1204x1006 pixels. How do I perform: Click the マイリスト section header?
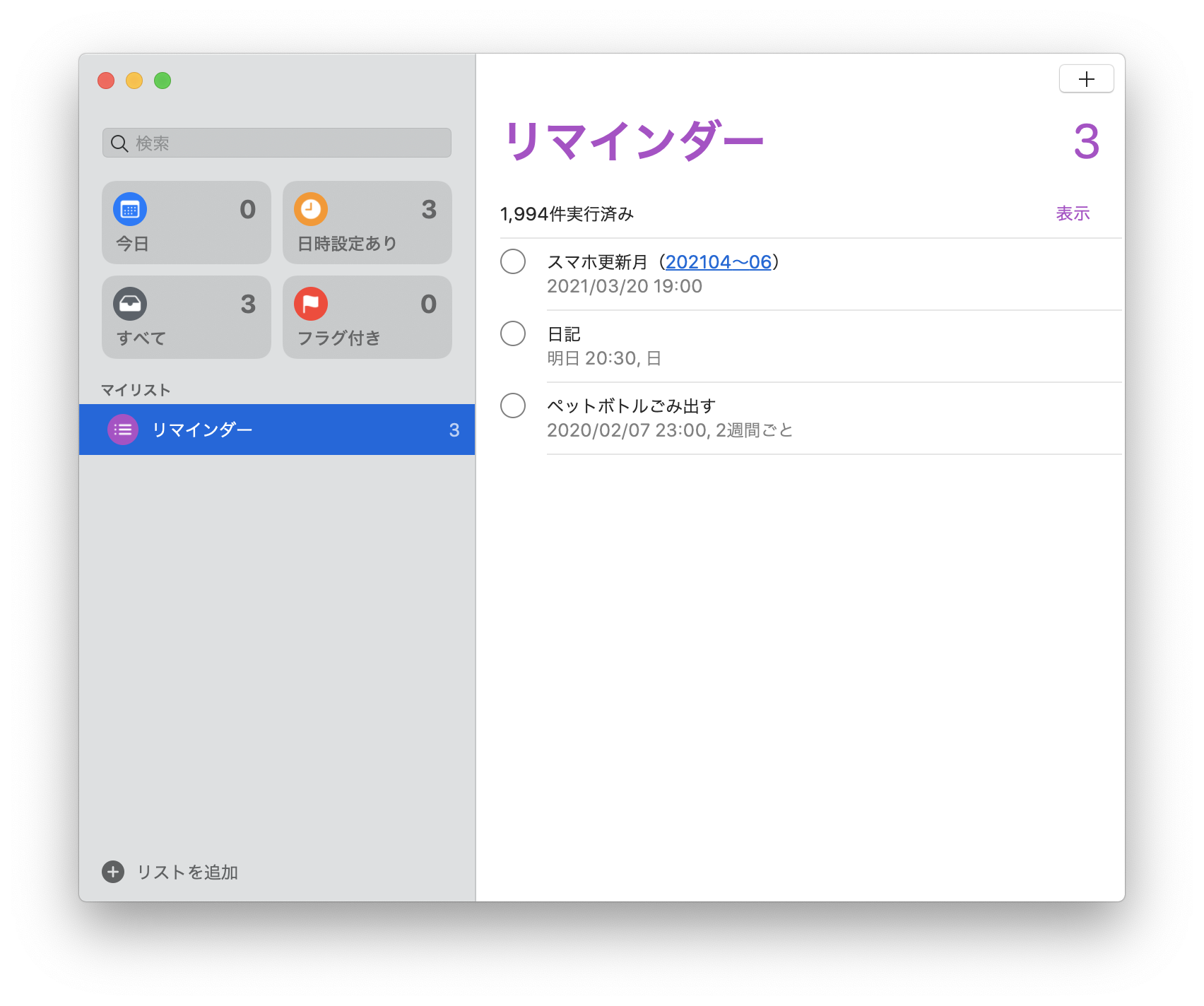point(136,390)
